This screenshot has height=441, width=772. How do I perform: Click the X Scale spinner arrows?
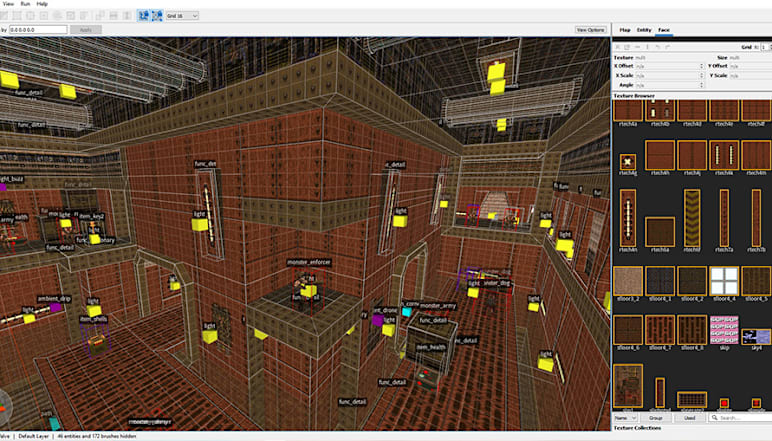(701, 75)
